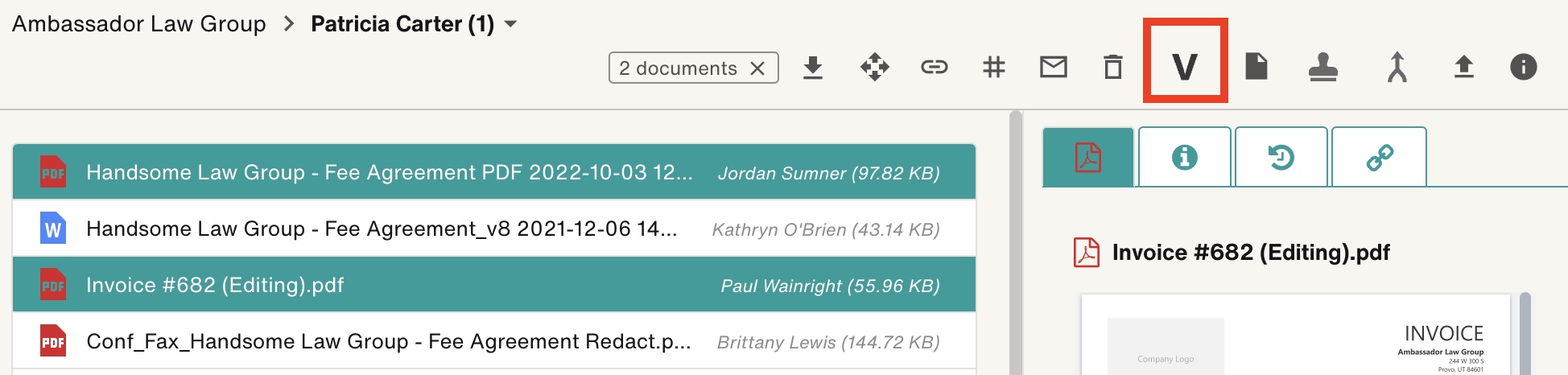
Task: Click the document list scrollbar
Action: click(1016, 241)
